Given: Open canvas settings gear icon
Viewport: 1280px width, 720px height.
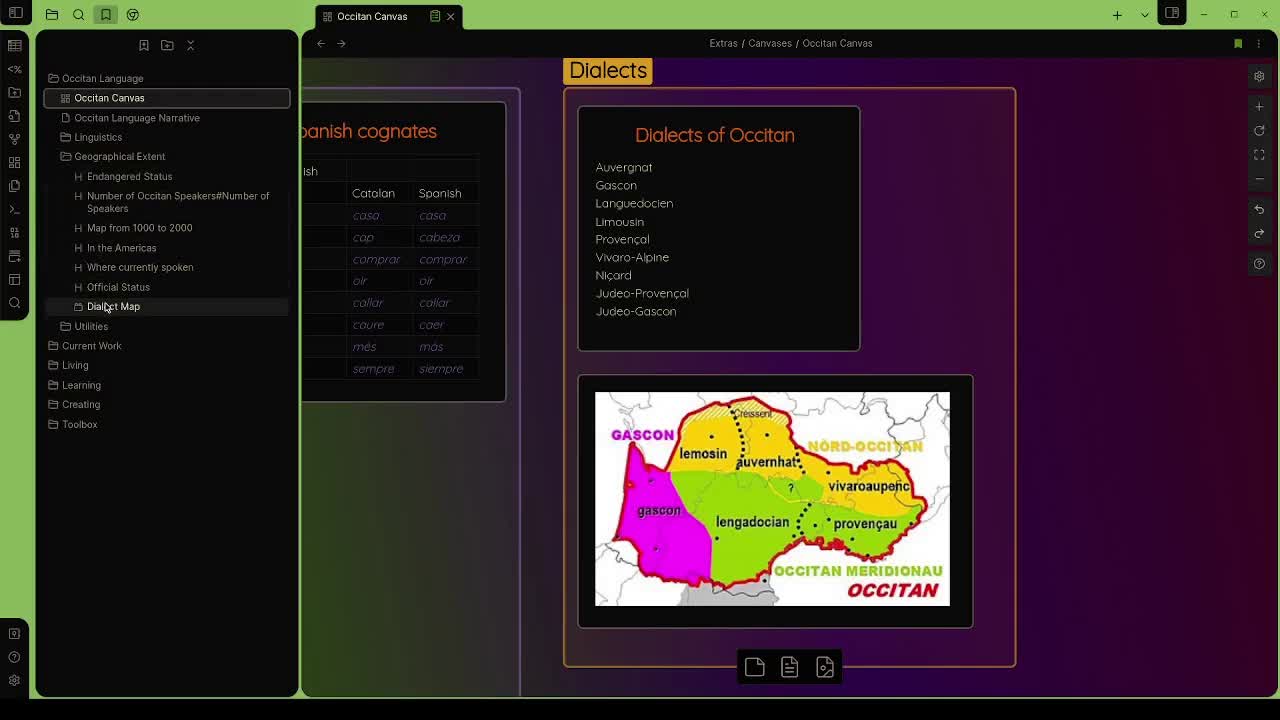Looking at the screenshot, I should point(1259,77).
